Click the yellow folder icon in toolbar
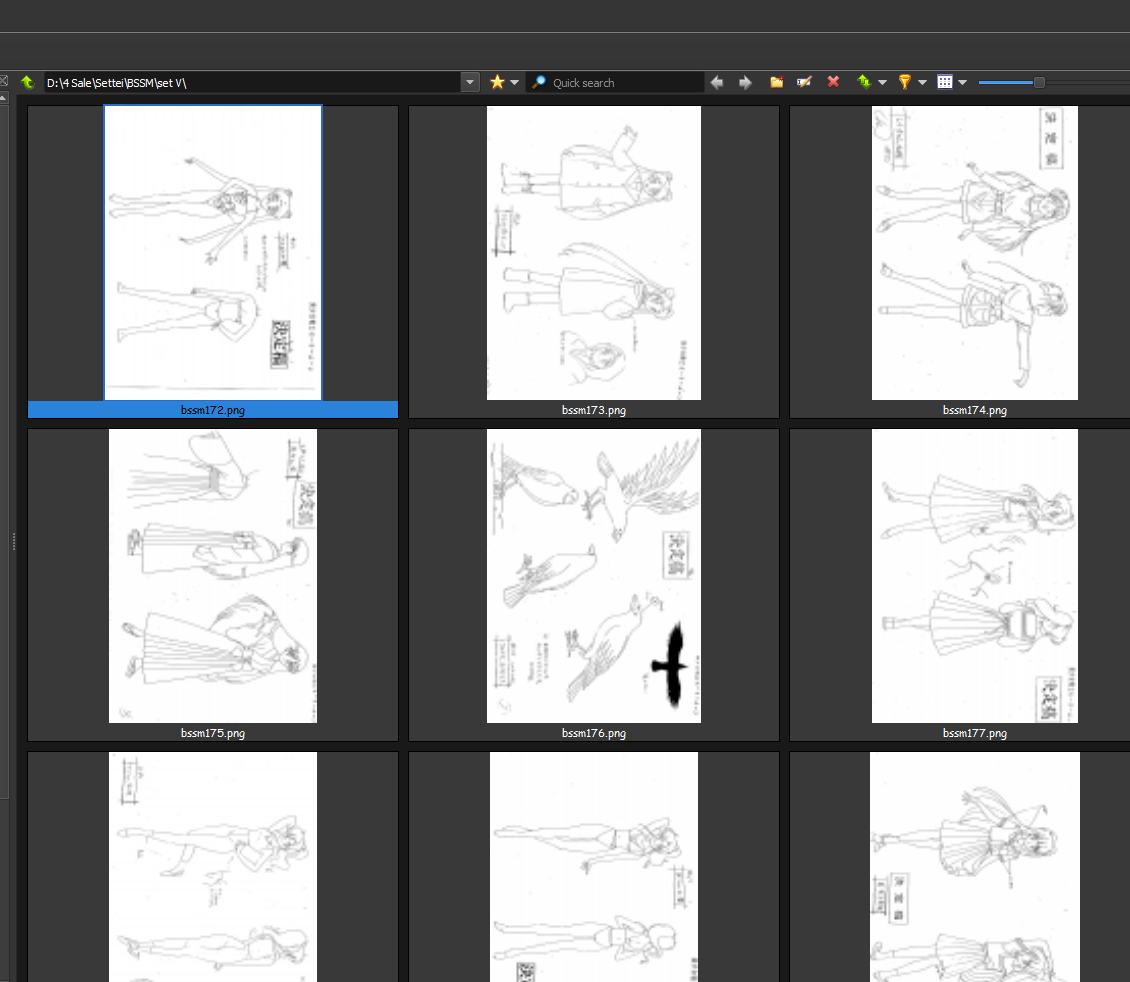 tap(776, 83)
